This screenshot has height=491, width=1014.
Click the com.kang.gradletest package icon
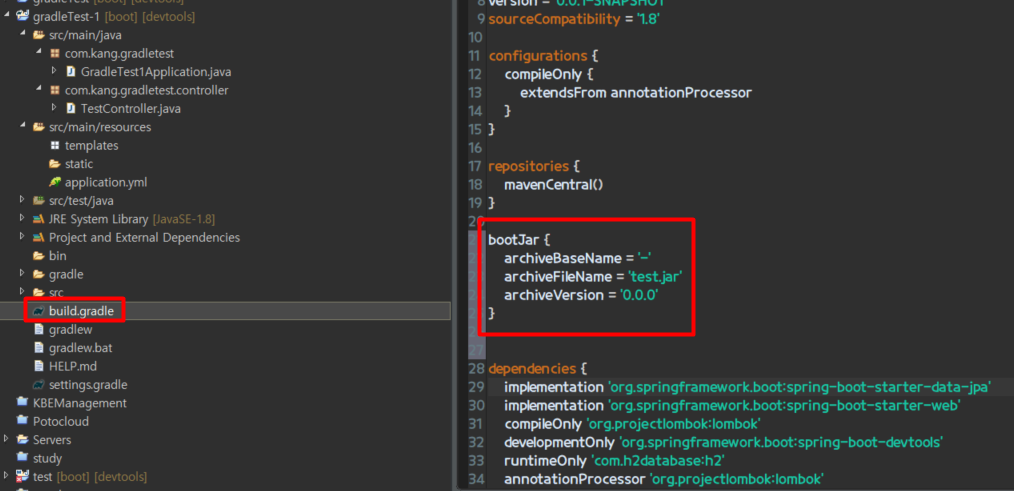point(55,53)
